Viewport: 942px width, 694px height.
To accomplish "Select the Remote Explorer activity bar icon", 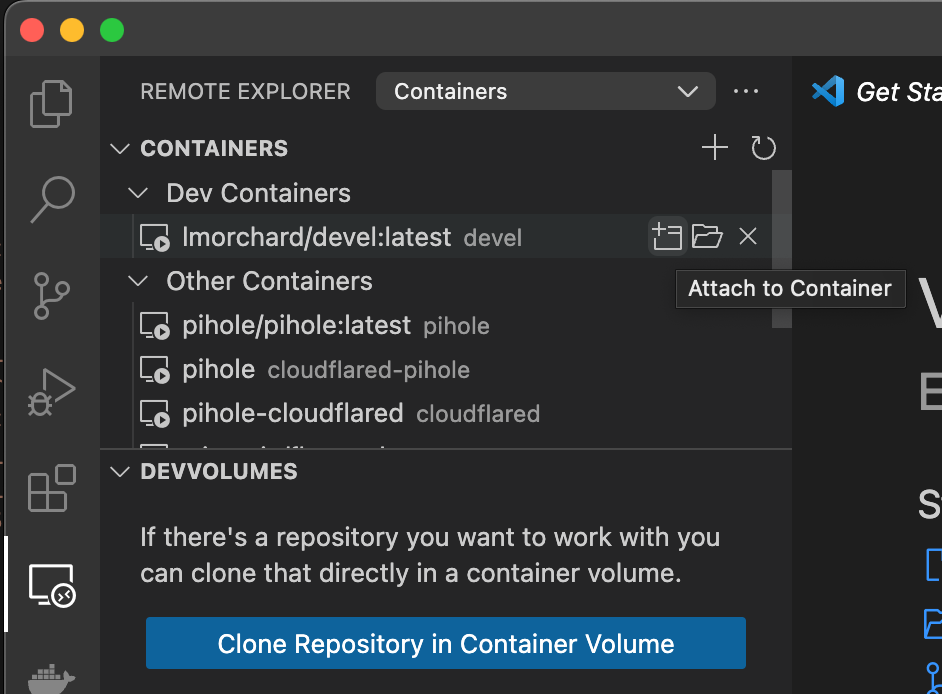I will tap(52, 585).
